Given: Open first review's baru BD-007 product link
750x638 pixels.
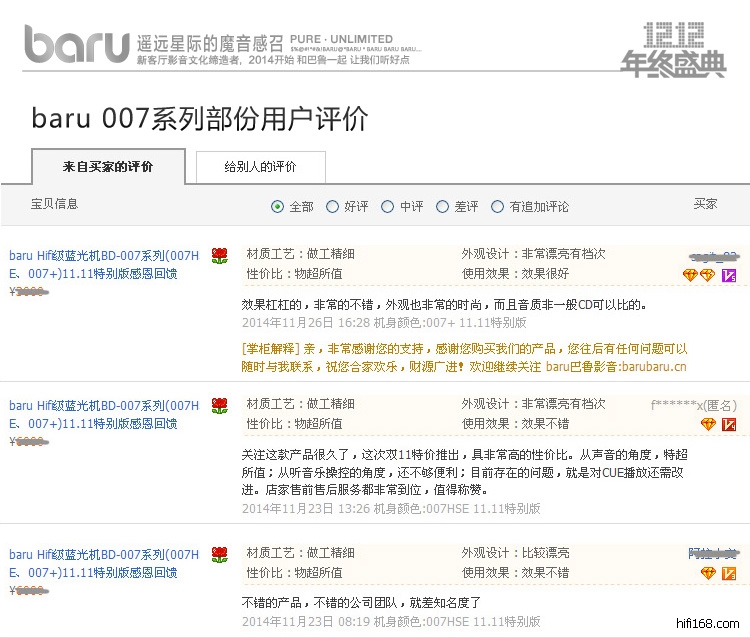Looking at the screenshot, I should tap(104, 265).
